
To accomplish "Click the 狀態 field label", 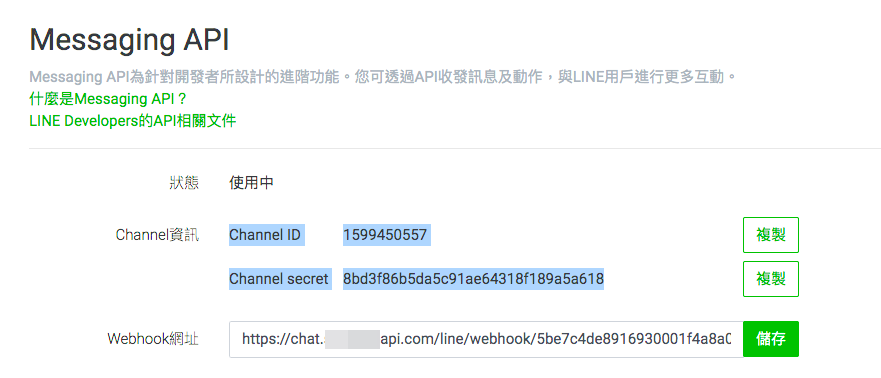I will [184, 183].
